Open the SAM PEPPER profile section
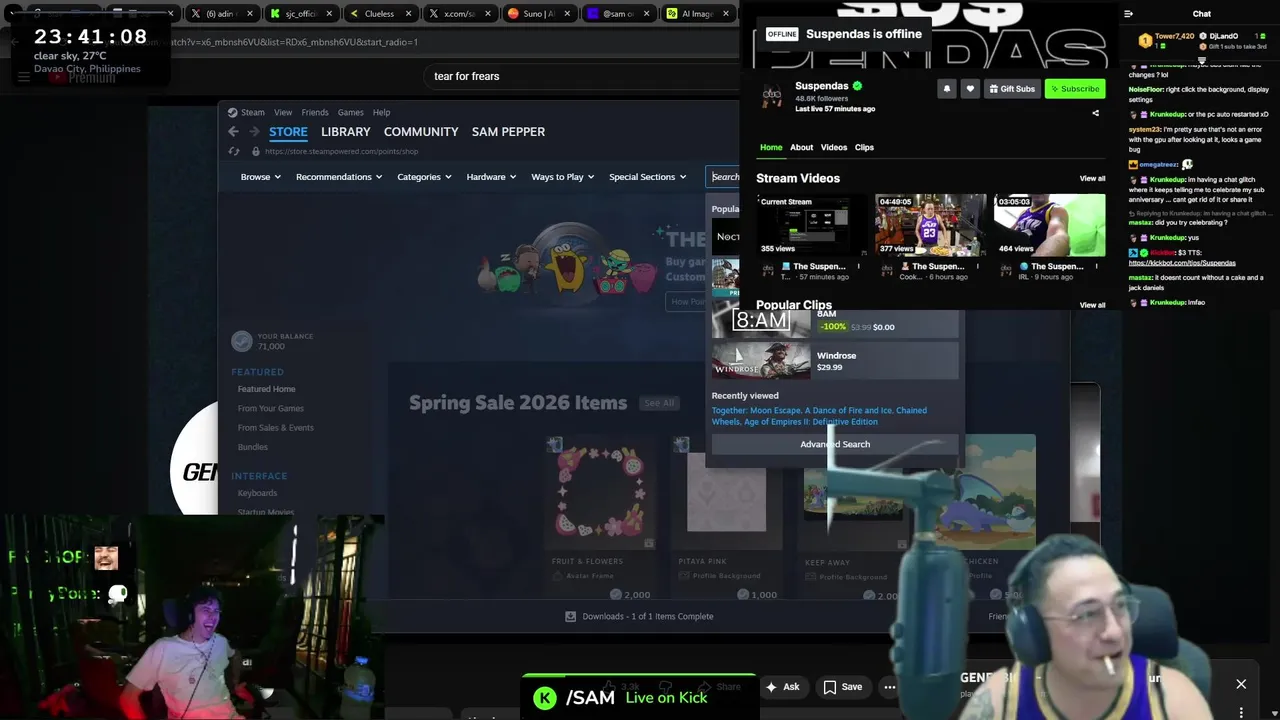The image size is (1280, 720). (x=508, y=132)
